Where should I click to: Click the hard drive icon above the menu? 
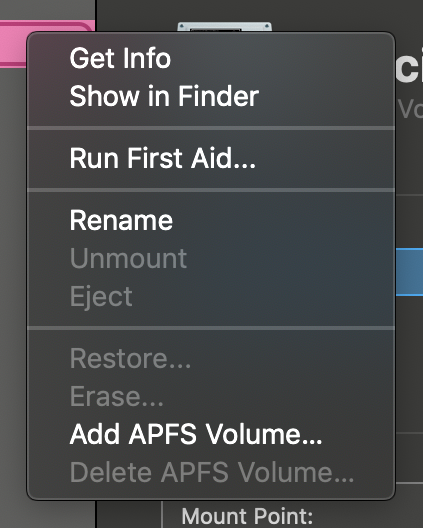(x=225, y=27)
